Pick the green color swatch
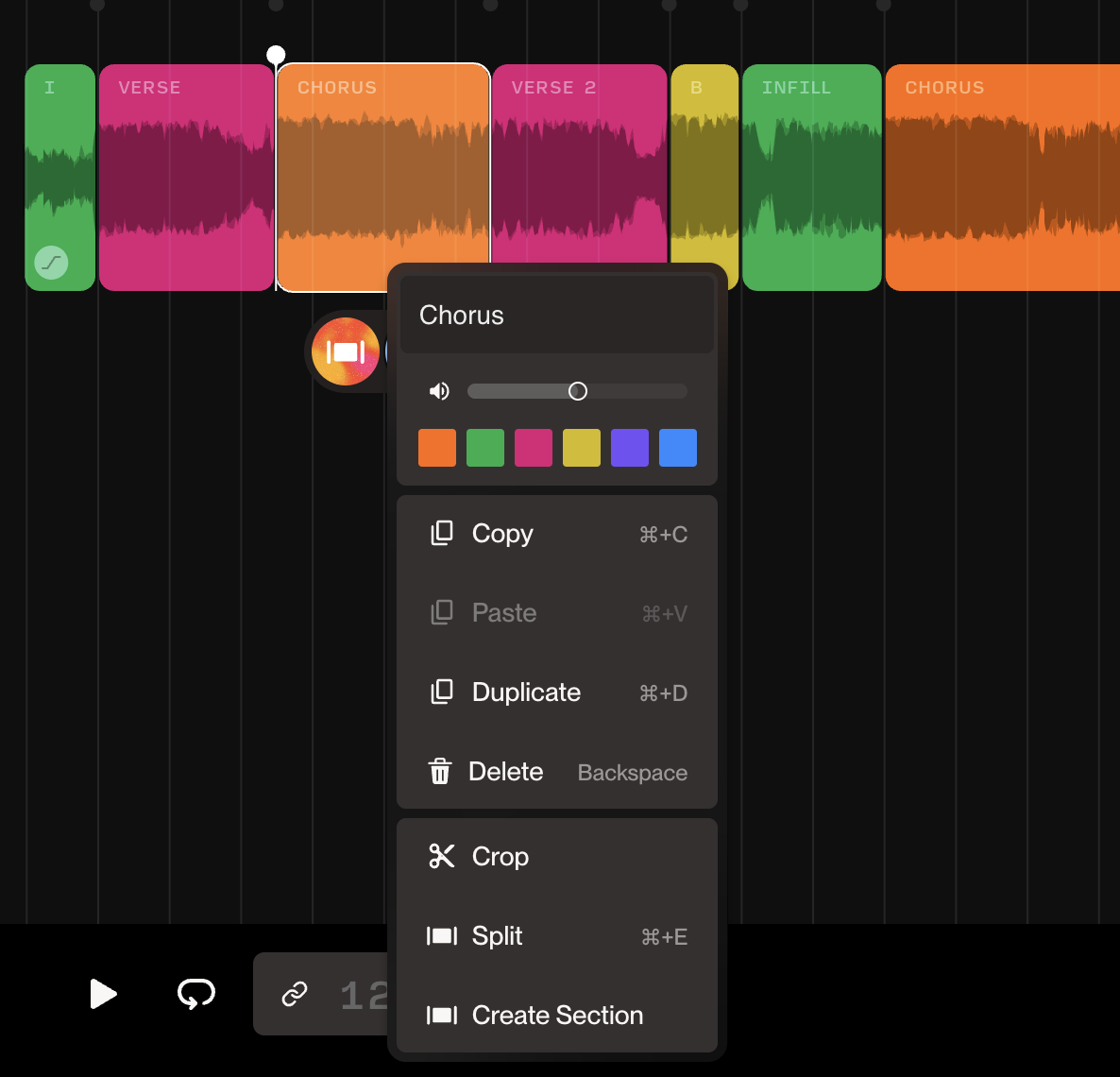 coord(485,448)
